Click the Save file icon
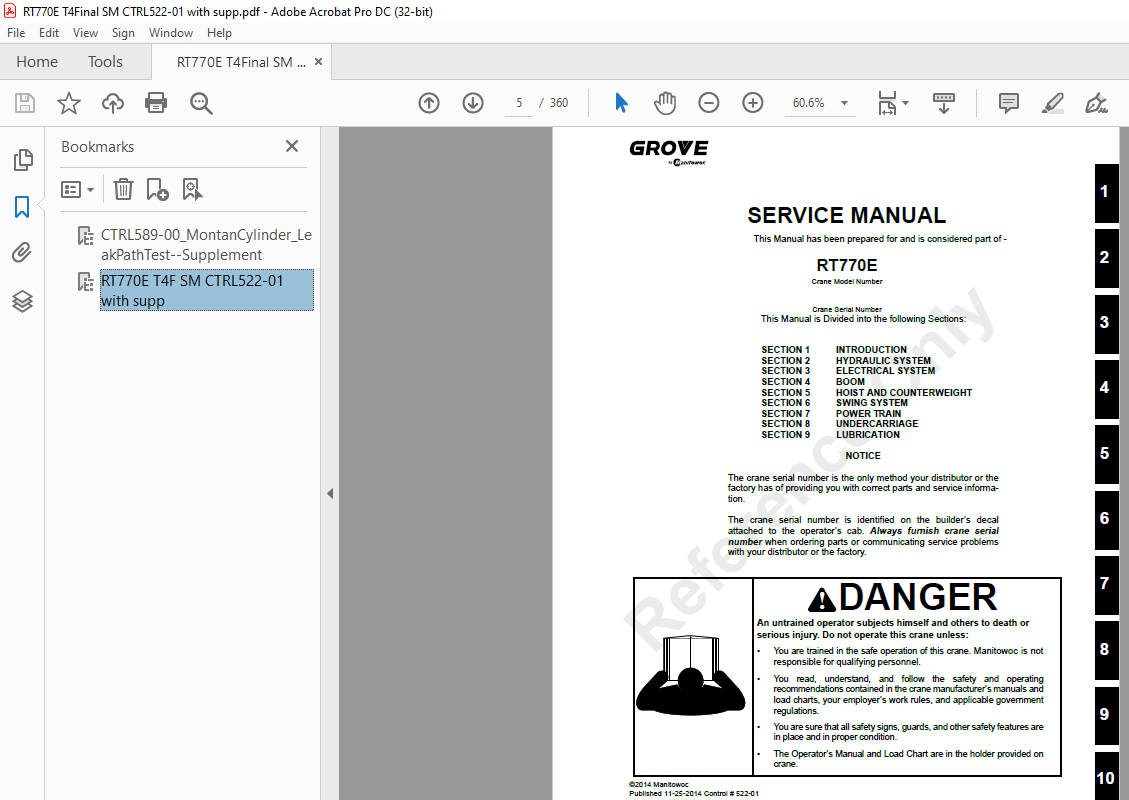This screenshot has height=800, width=1129. coord(24,103)
